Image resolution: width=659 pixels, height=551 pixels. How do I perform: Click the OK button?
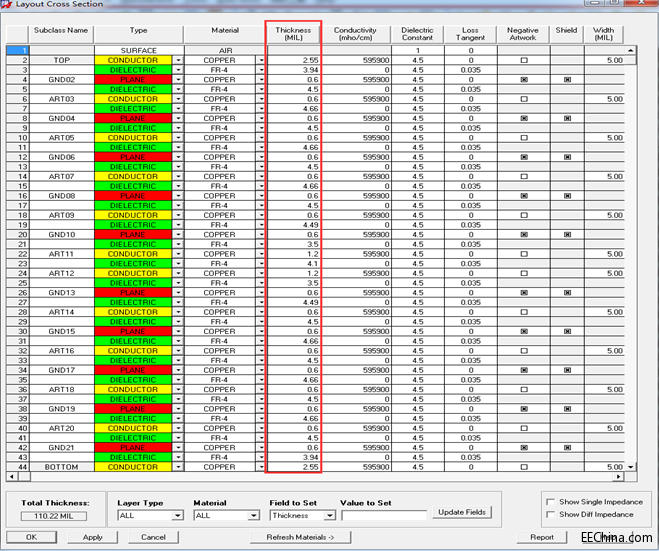click(32, 537)
